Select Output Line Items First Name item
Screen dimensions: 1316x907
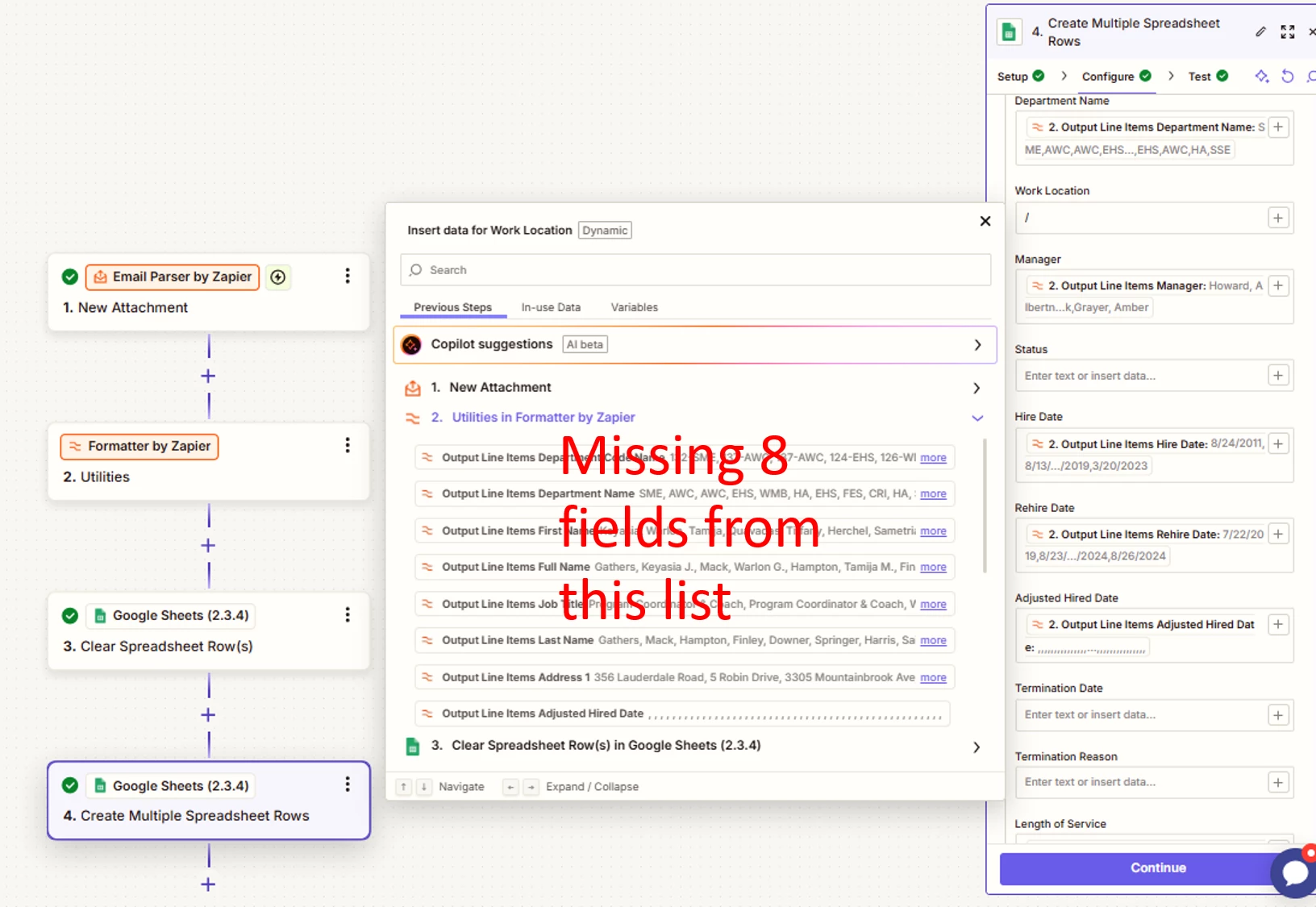(685, 531)
